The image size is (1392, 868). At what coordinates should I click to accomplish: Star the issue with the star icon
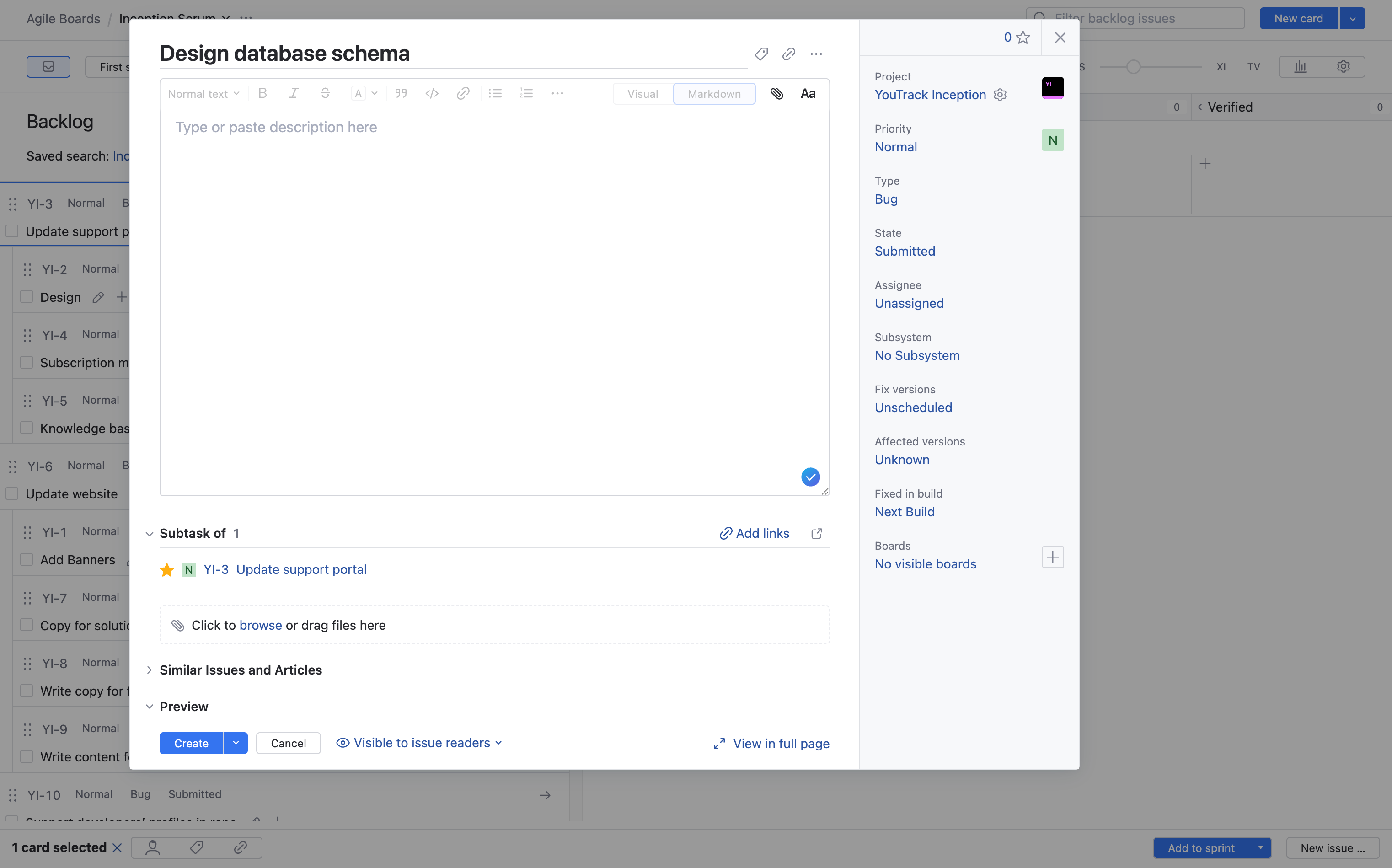click(1023, 38)
